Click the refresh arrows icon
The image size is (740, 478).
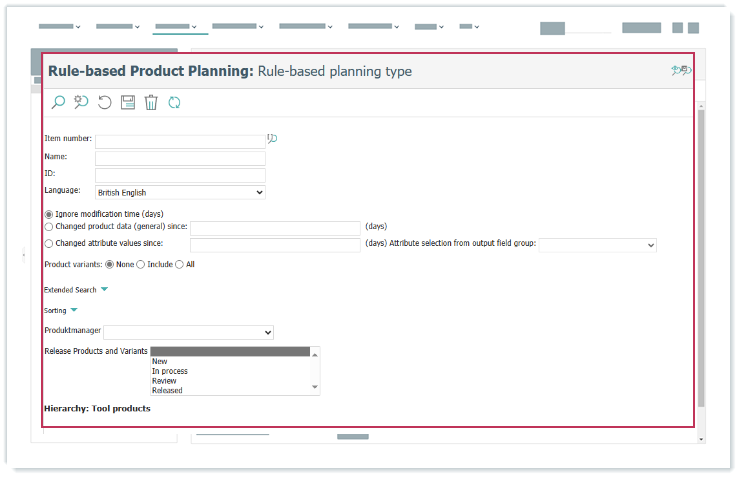[174, 102]
